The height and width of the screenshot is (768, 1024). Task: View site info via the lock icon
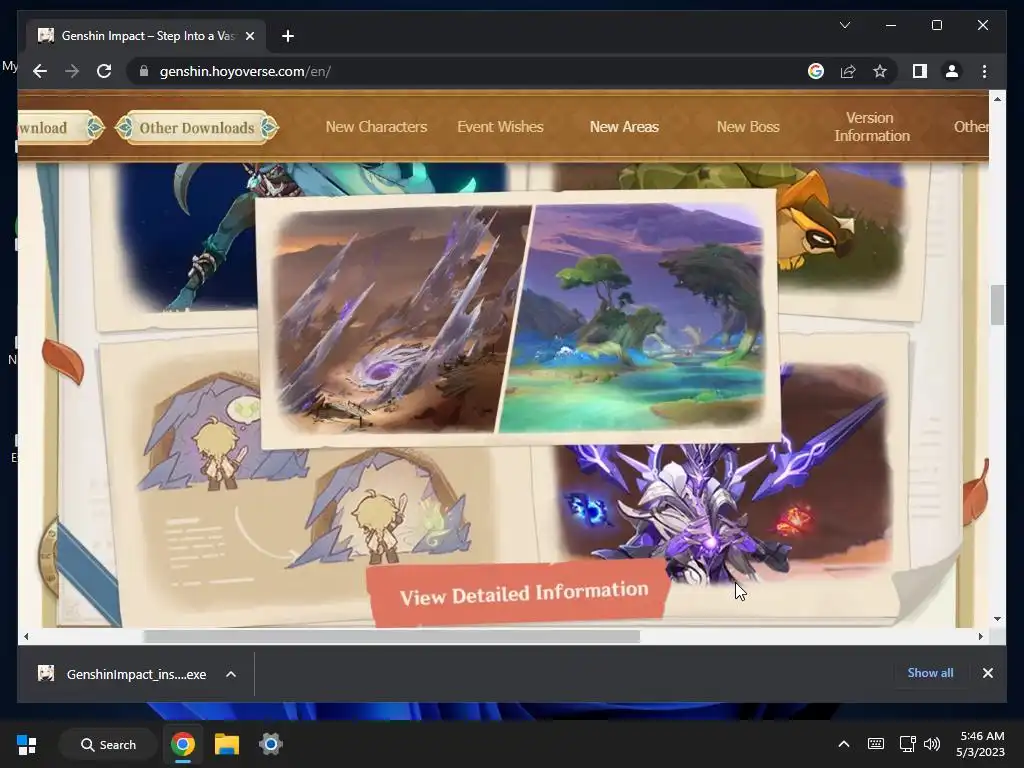(x=144, y=71)
